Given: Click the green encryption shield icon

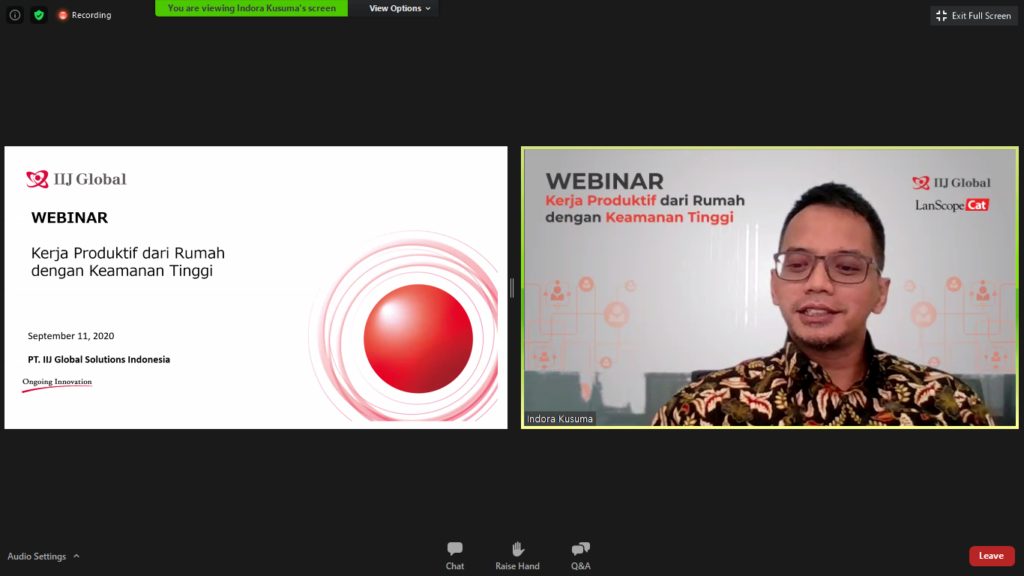Looking at the screenshot, I should [x=39, y=15].
